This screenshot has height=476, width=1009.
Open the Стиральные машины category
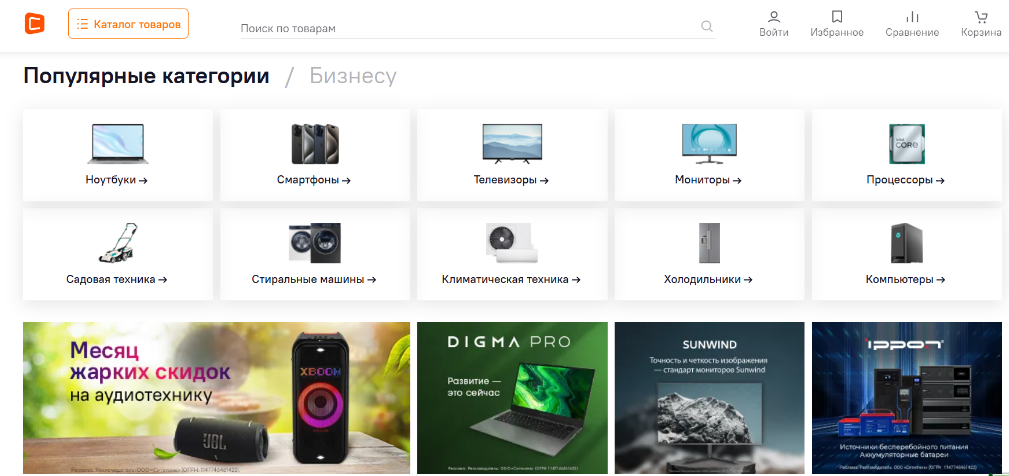click(x=314, y=279)
